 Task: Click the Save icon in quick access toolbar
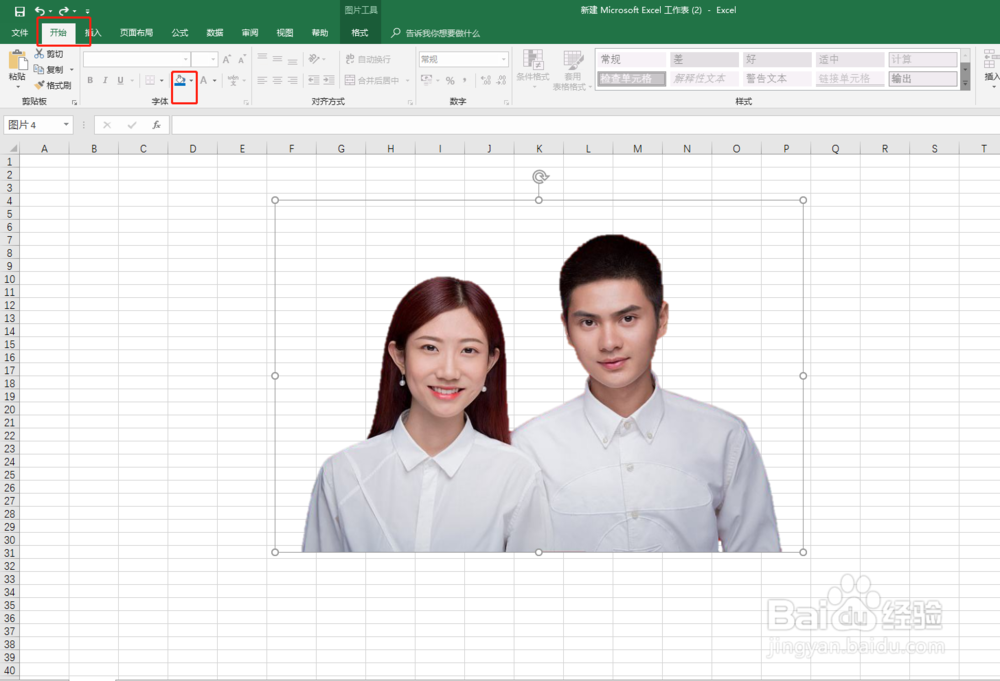[20, 11]
